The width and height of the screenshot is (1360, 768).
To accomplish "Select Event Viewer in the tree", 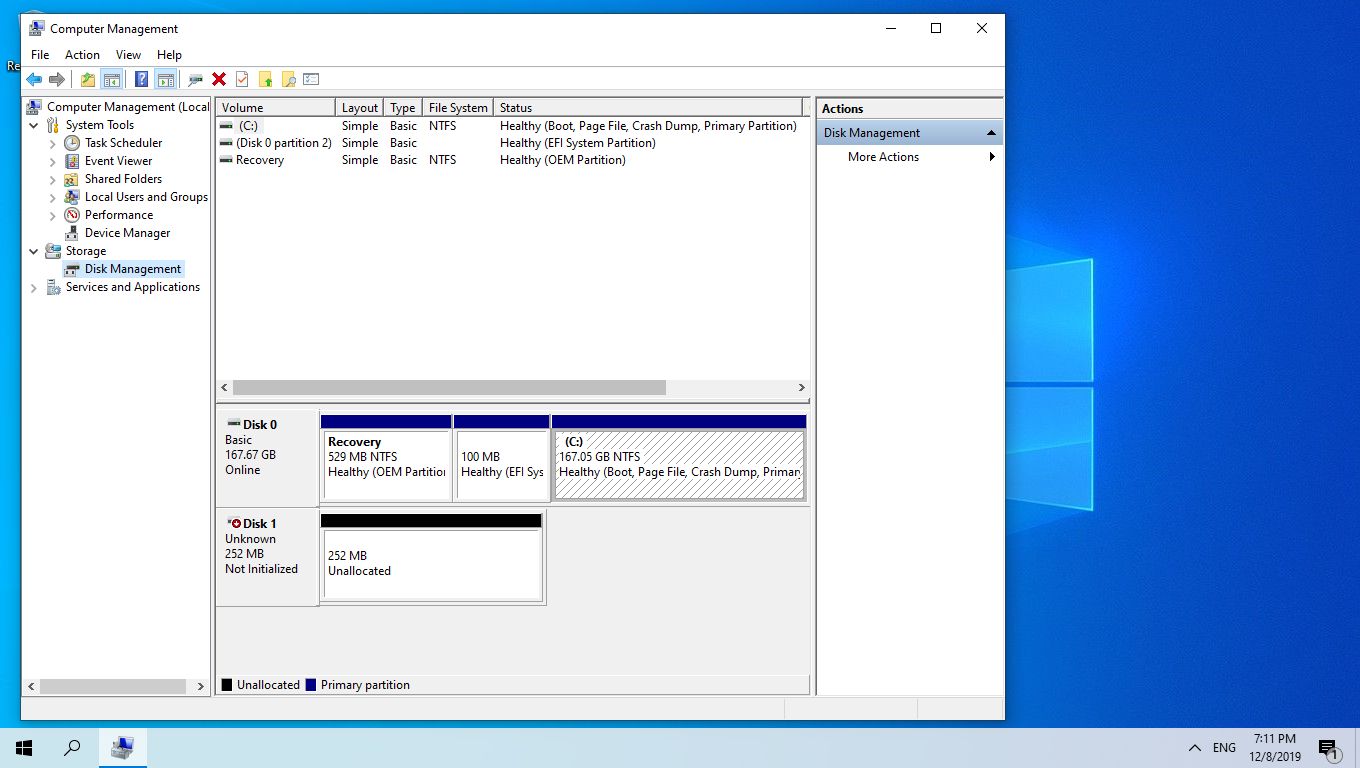I will point(118,161).
